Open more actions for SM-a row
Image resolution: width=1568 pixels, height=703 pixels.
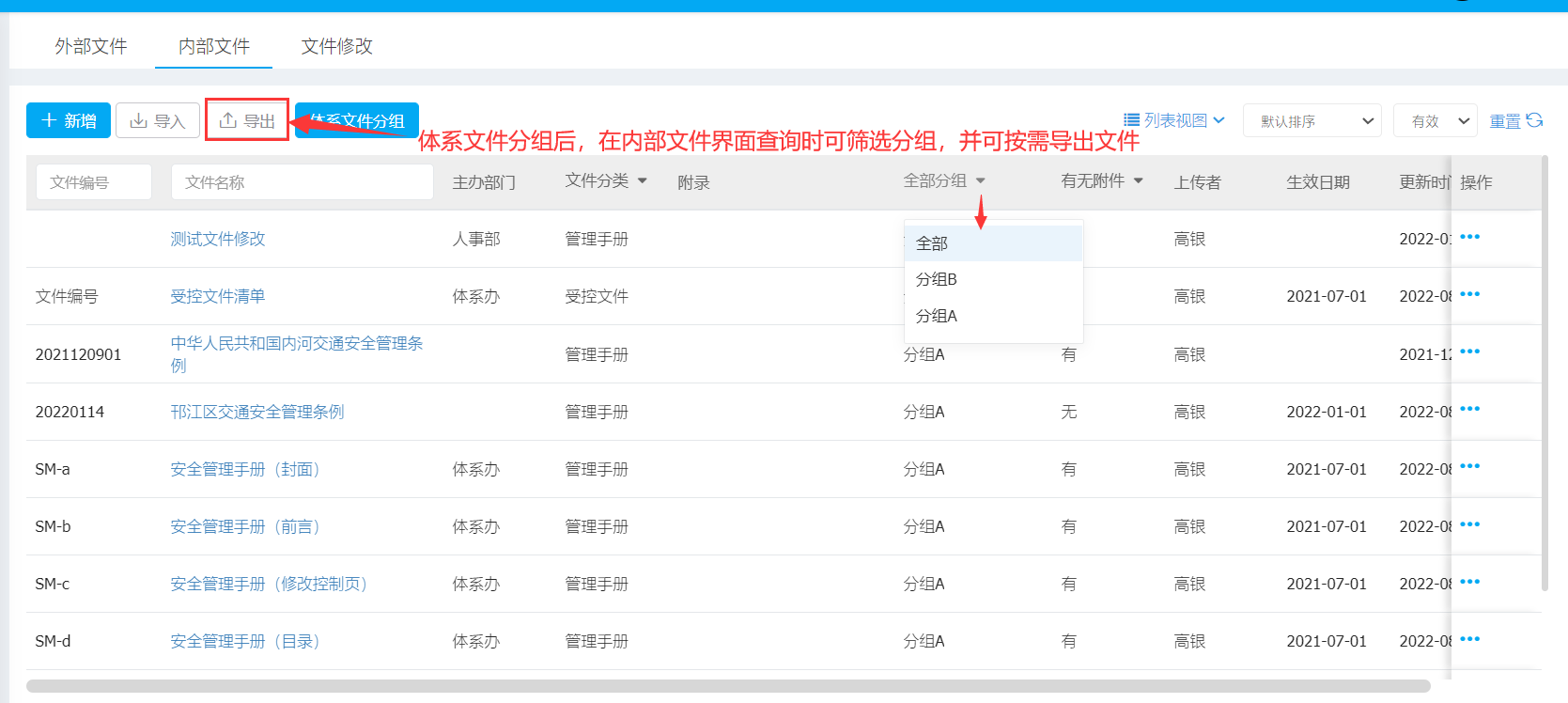coord(1470,466)
